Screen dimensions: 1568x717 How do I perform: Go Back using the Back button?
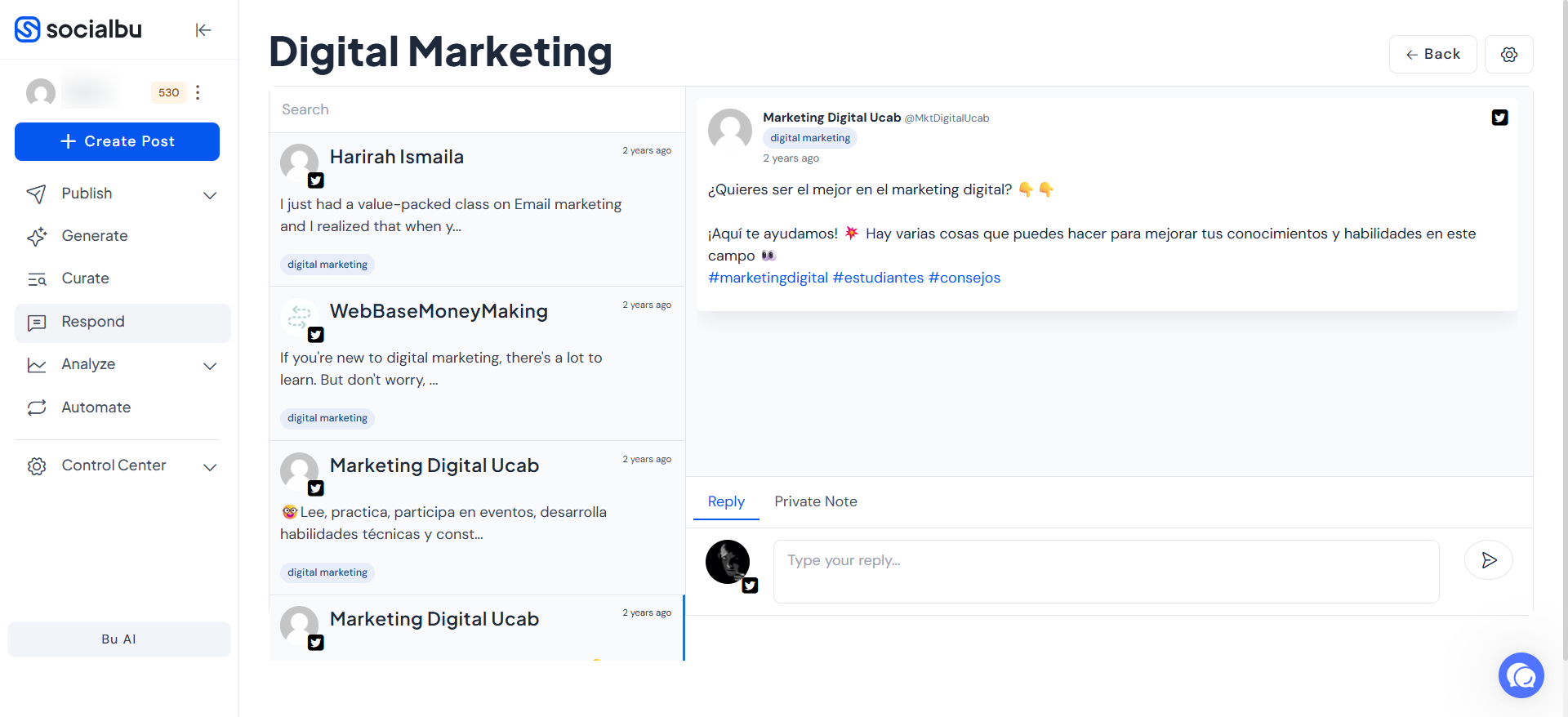pyautogui.click(x=1432, y=55)
